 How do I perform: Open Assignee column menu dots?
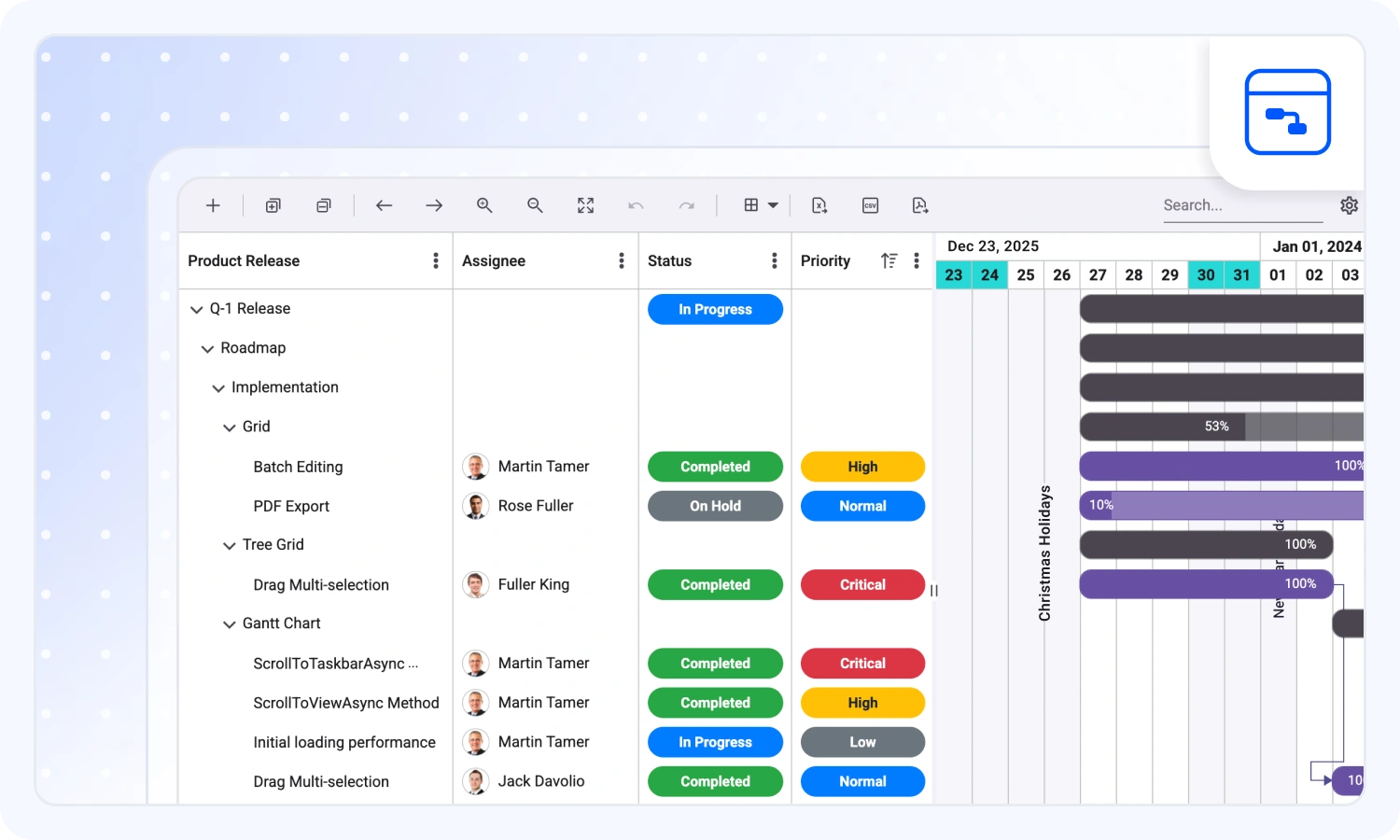point(622,260)
